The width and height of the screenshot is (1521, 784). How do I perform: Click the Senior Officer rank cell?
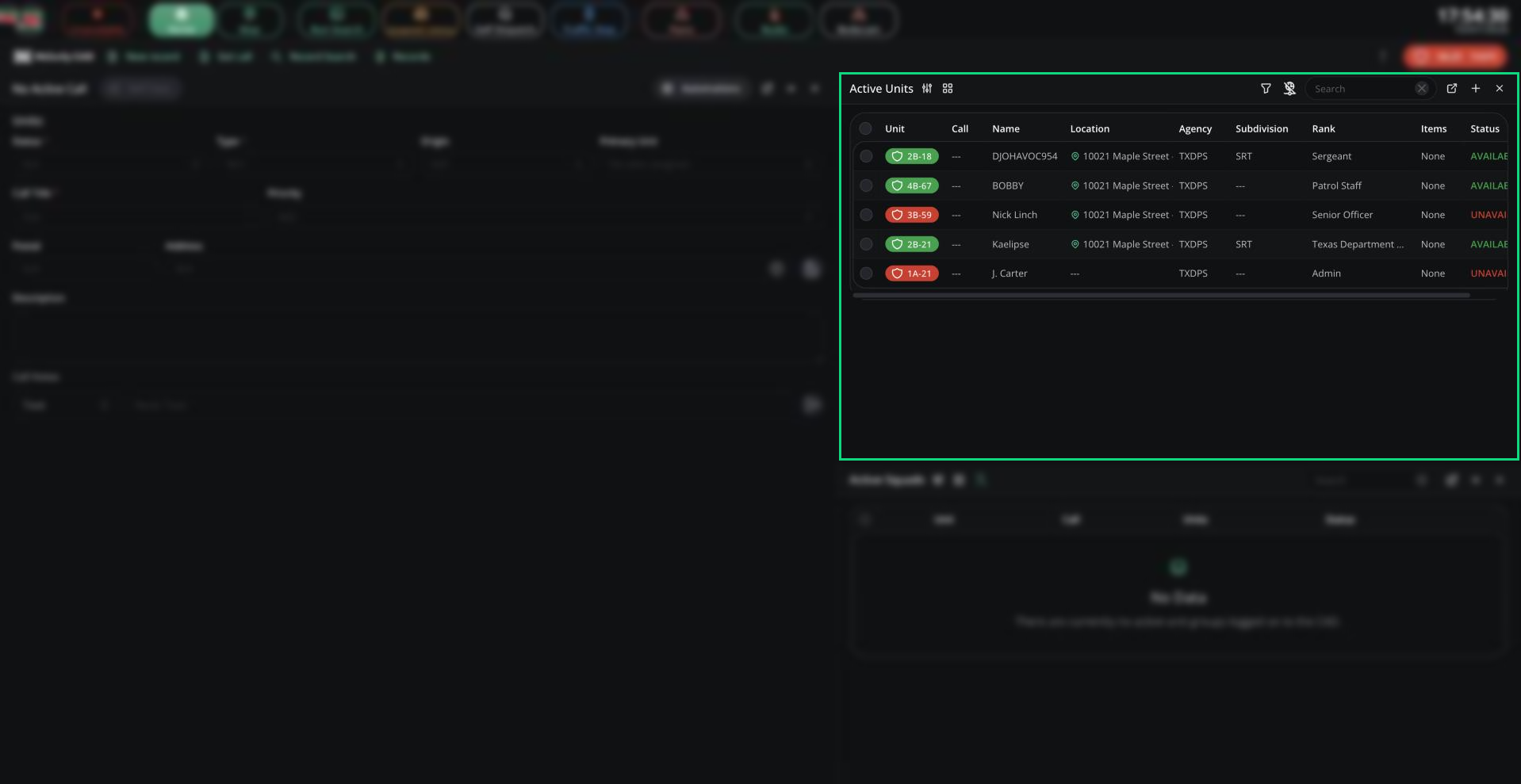1342,215
